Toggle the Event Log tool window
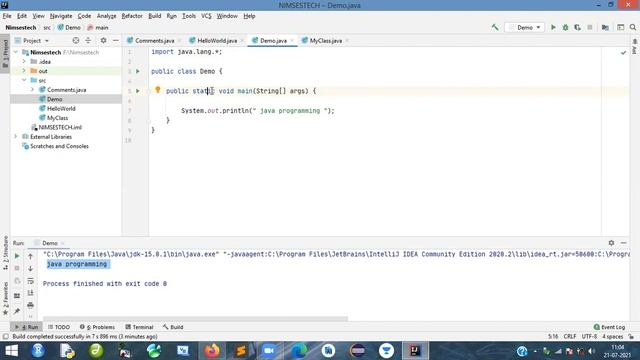This screenshot has width=640, height=360. tap(609, 327)
